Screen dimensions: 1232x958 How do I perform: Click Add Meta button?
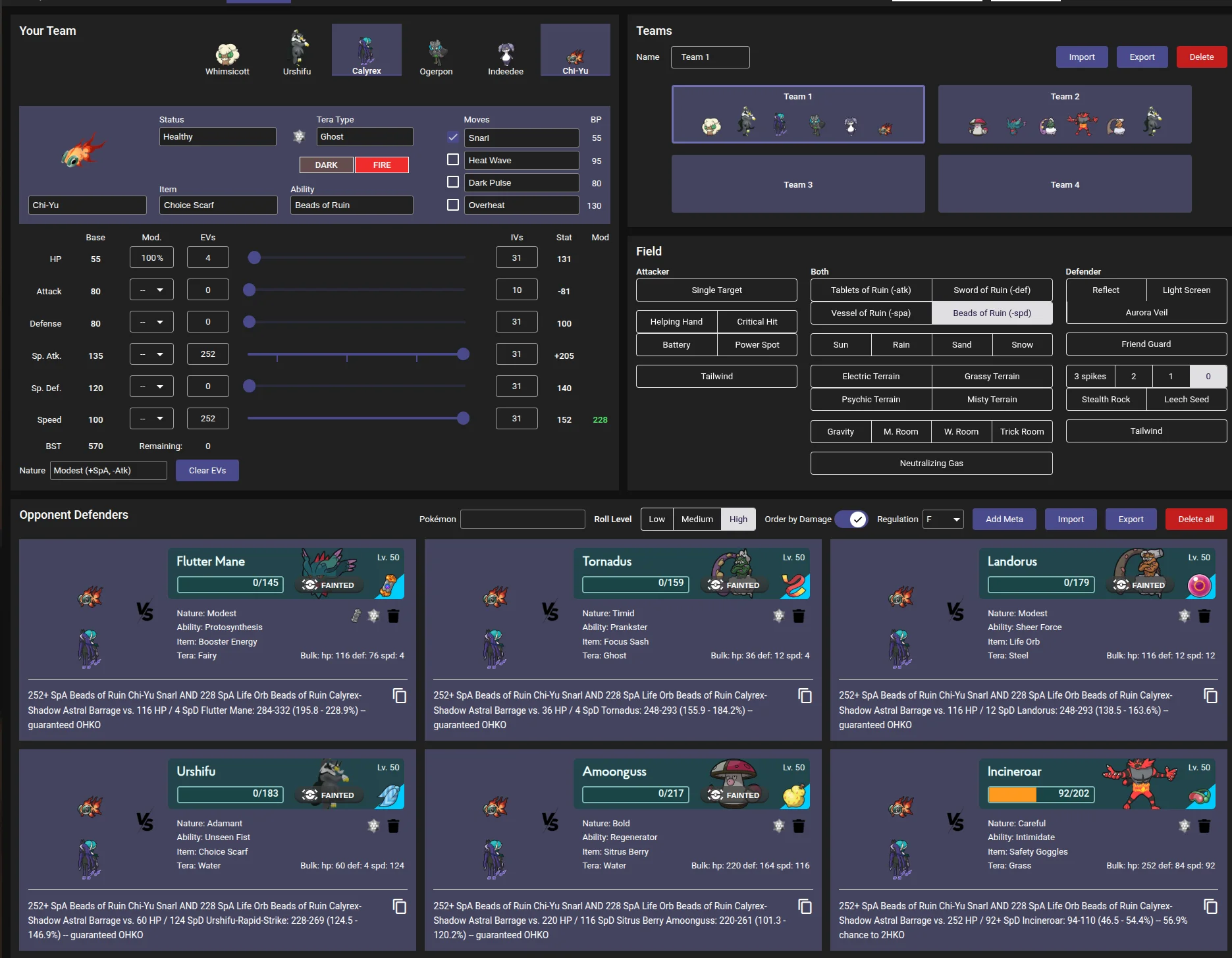(1004, 519)
